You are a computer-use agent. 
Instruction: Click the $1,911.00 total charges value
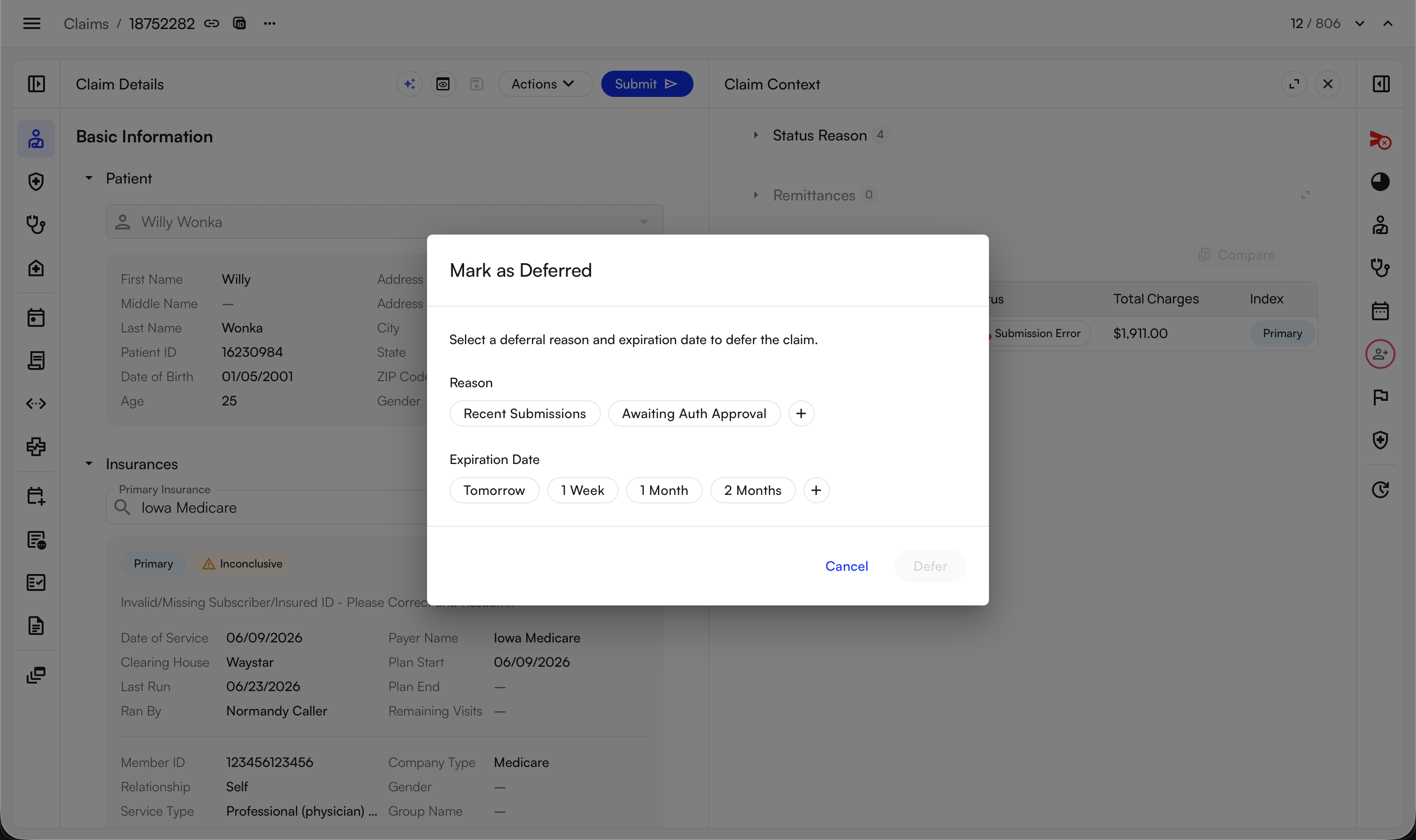point(1140,333)
